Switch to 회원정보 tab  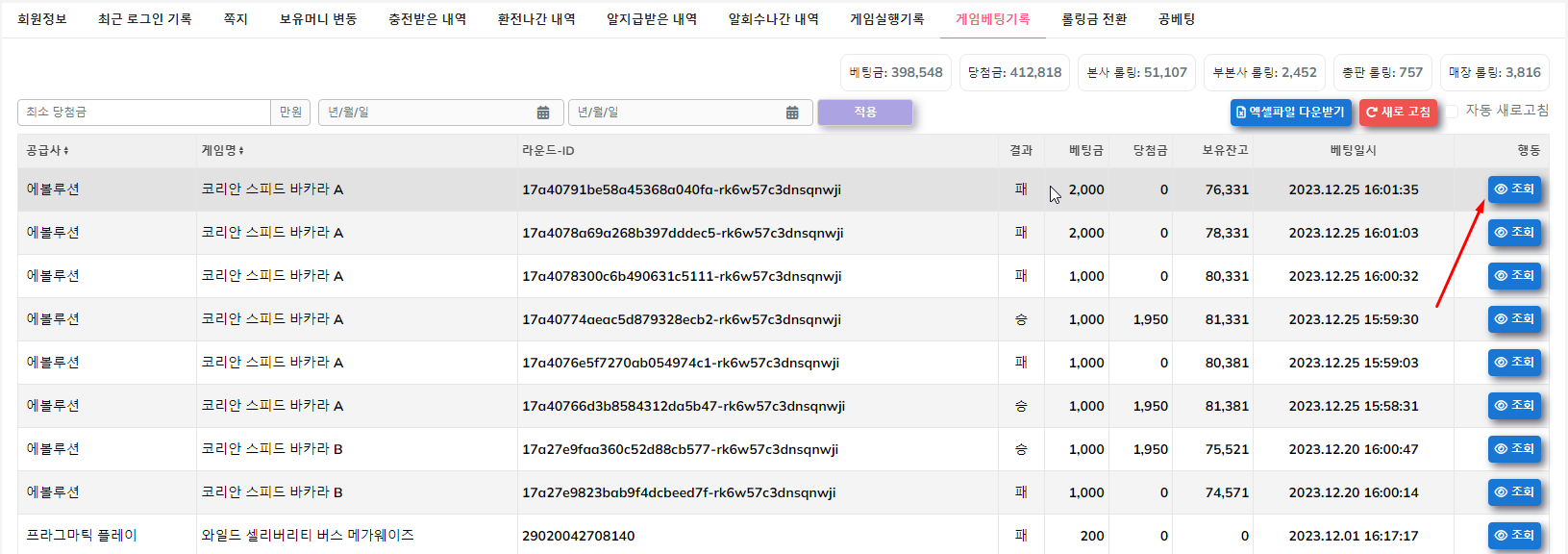click(x=42, y=19)
